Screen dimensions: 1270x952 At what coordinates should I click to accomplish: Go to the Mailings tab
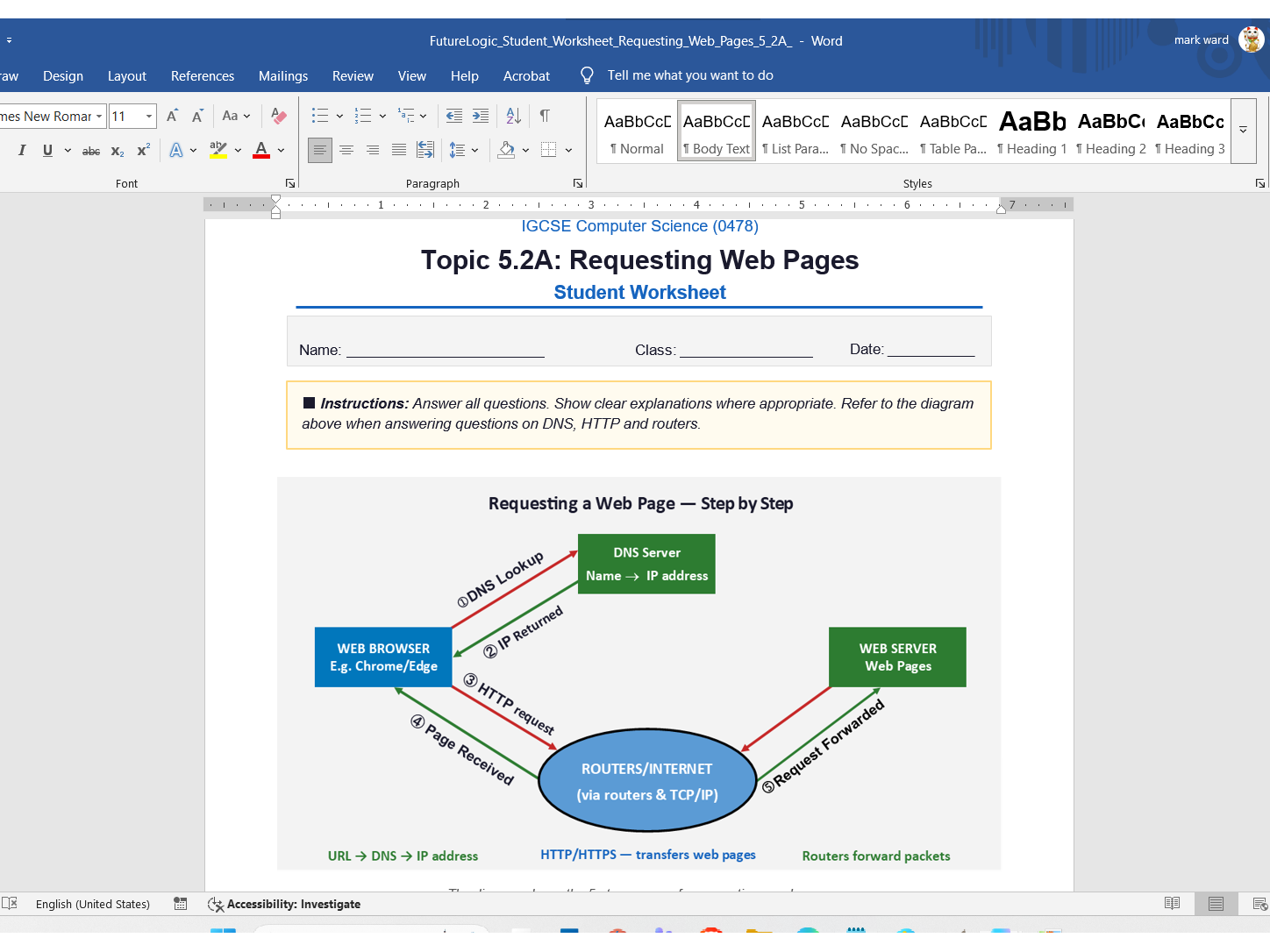coord(283,76)
